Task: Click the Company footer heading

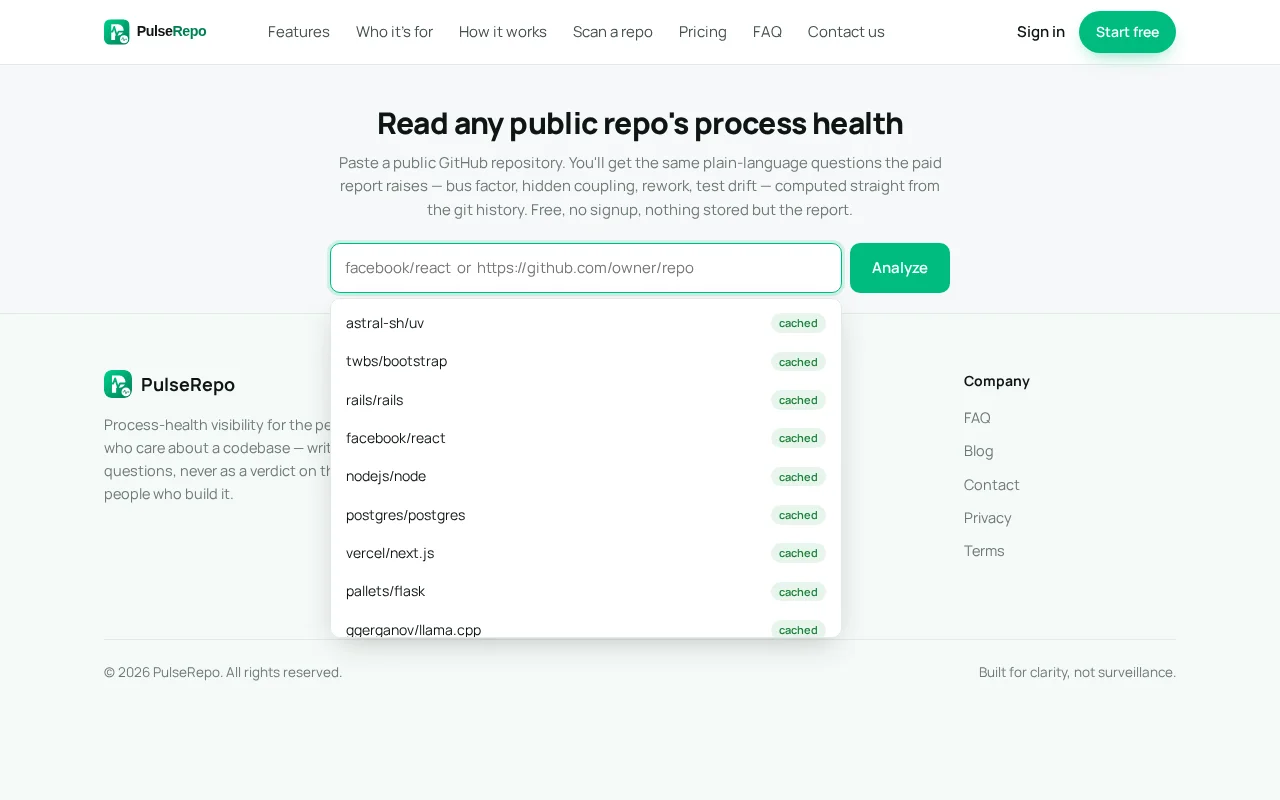Action: point(997,381)
